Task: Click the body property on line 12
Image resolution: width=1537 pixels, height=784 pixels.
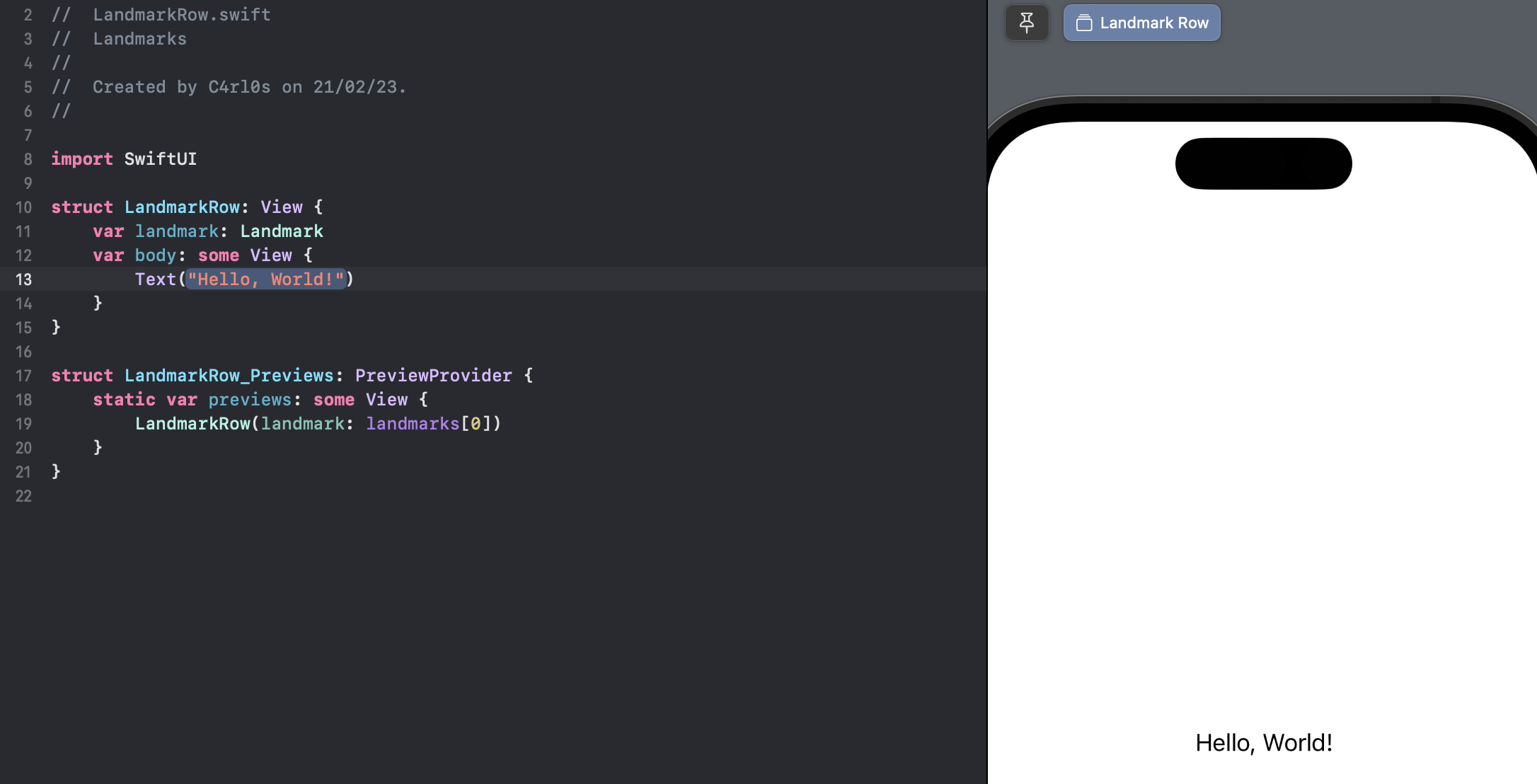Action: [156, 255]
